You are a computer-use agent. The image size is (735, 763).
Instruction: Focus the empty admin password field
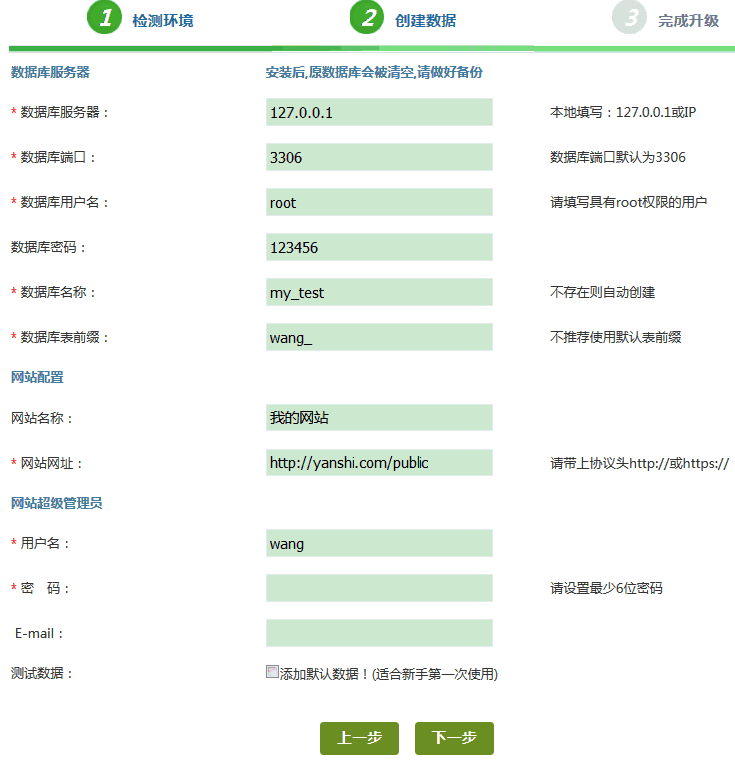(x=379, y=588)
